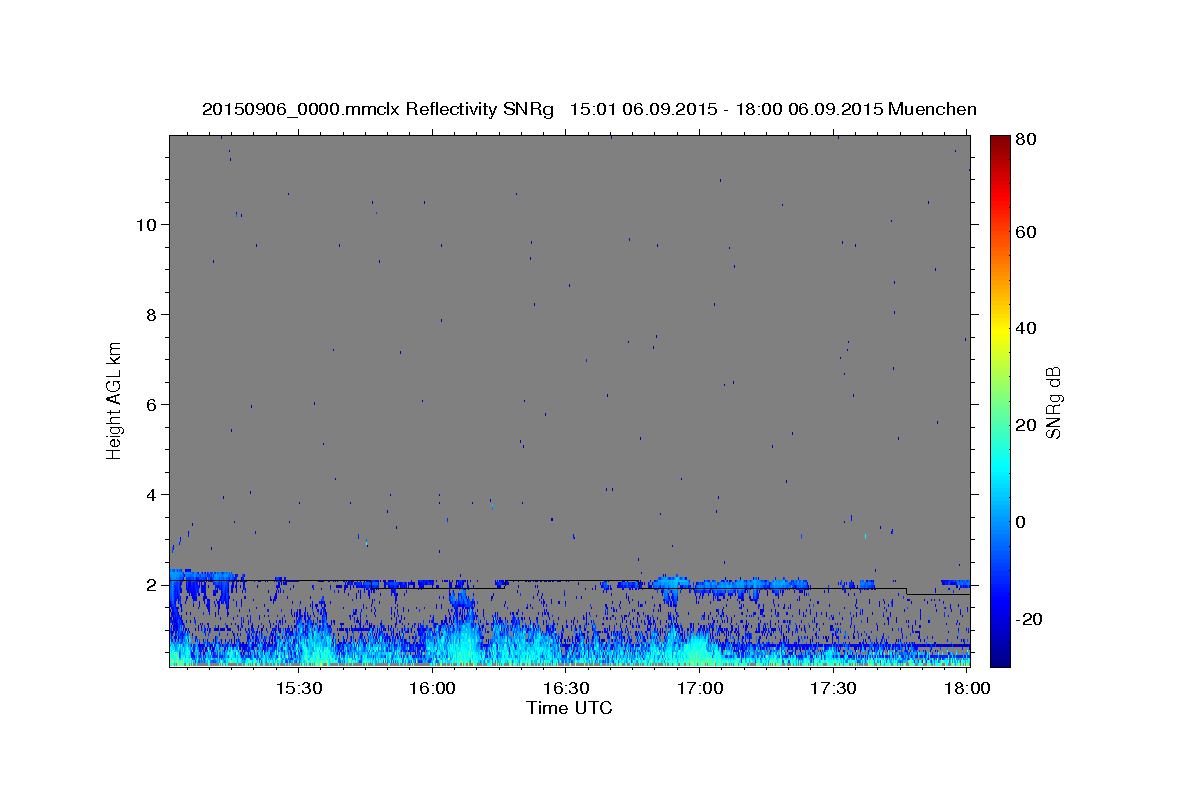The height and width of the screenshot is (800, 1200).
Task: Click the dark red top of colorbar
Action: coord(1000,142)
